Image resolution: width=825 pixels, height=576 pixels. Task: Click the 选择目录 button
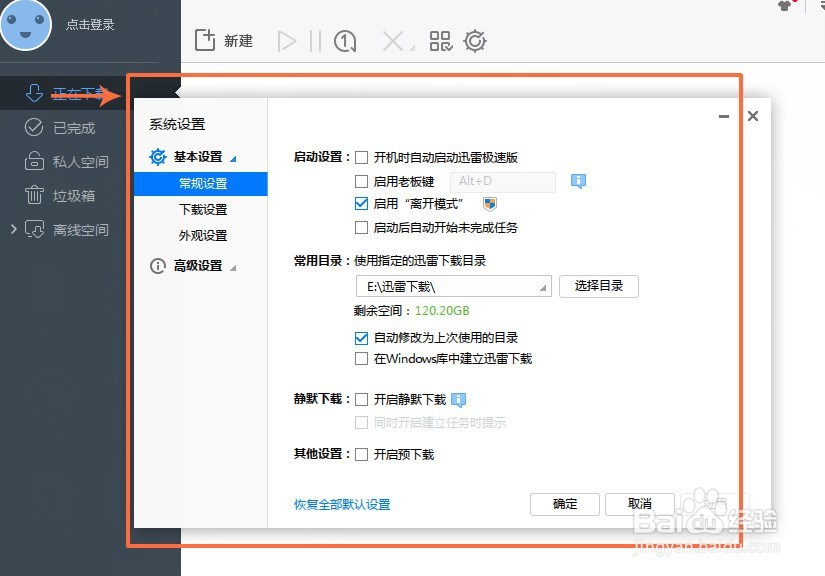tap(599, 286)
